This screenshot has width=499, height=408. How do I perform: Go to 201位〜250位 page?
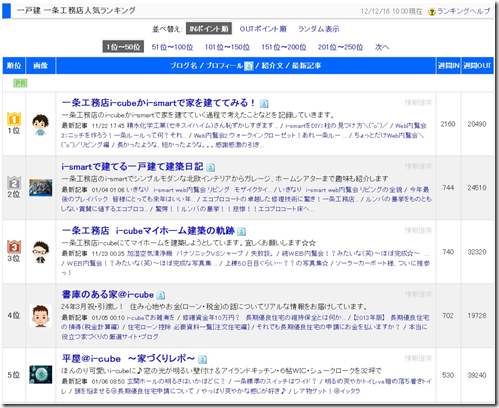click(x=340, y=47)
